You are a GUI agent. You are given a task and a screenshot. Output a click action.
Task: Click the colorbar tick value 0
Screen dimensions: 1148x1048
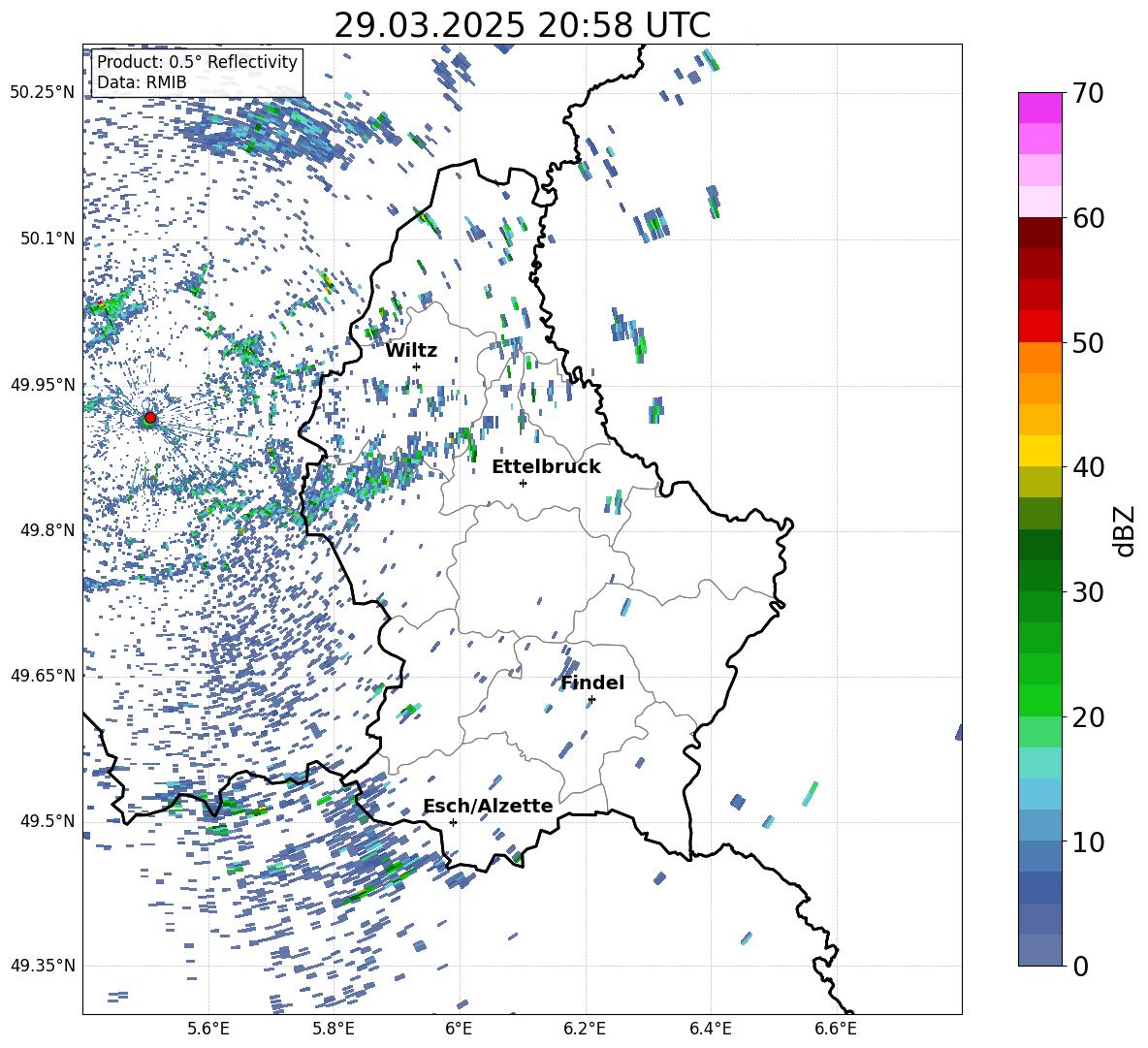tap(1080, 966)
